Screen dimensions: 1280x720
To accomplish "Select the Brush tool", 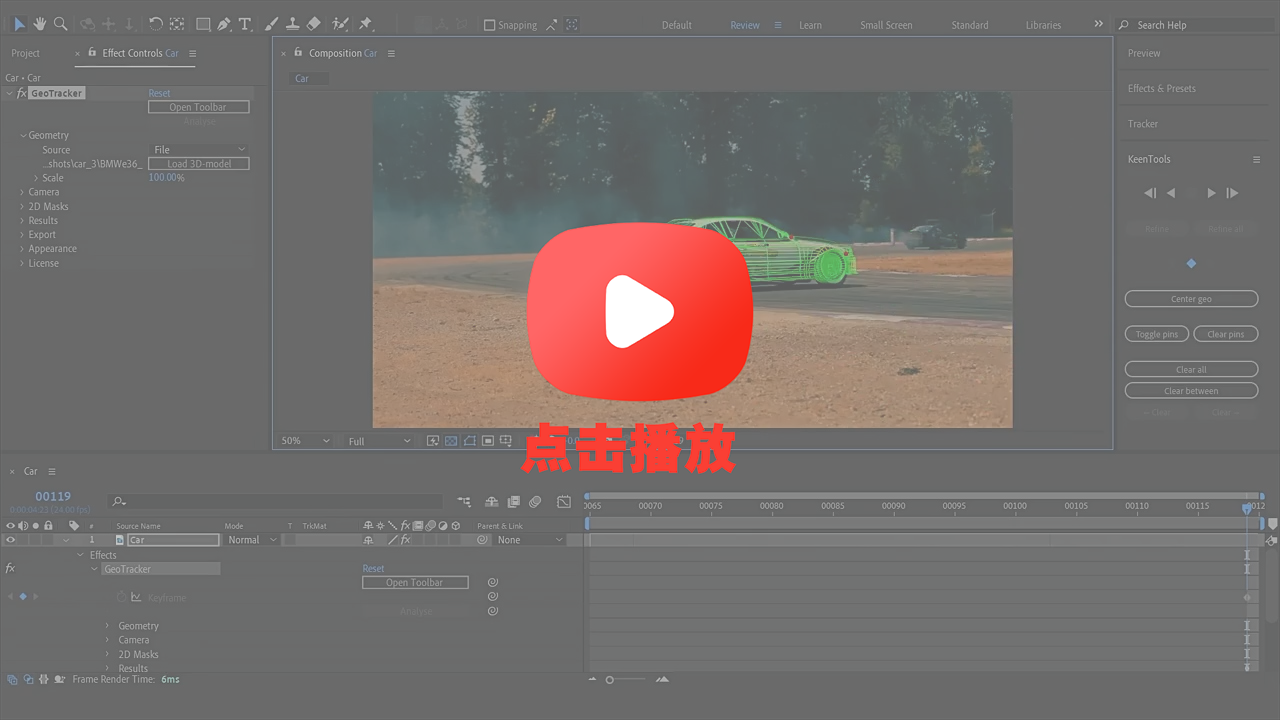I will click(271, 24).
